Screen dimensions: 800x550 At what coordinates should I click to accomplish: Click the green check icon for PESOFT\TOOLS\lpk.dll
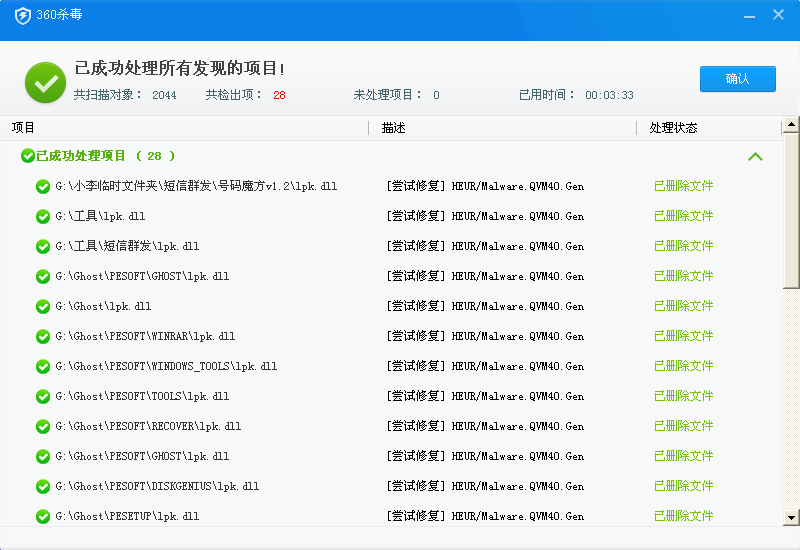pyautogui.click(x=43, y=397)
